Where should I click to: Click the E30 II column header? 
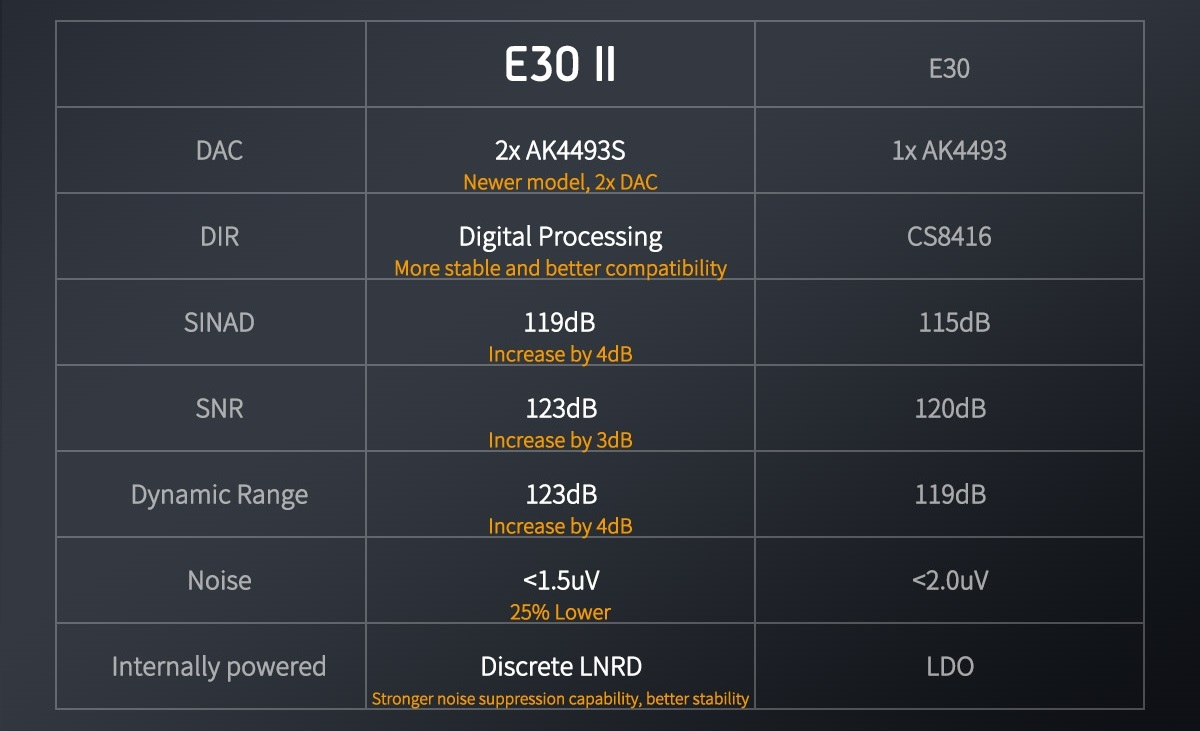pyautogui.click(x=560, y=65)
